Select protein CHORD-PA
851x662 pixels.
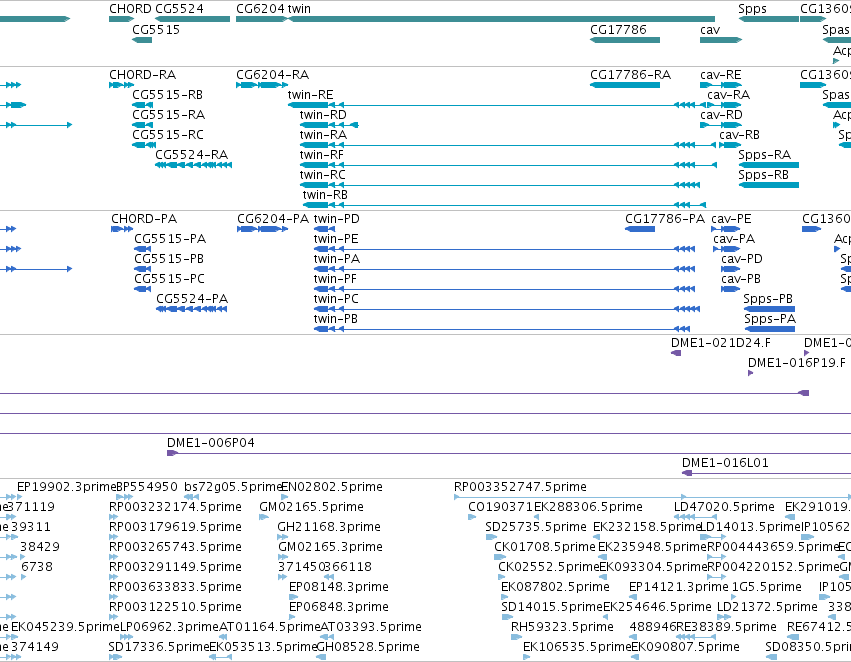144,219
